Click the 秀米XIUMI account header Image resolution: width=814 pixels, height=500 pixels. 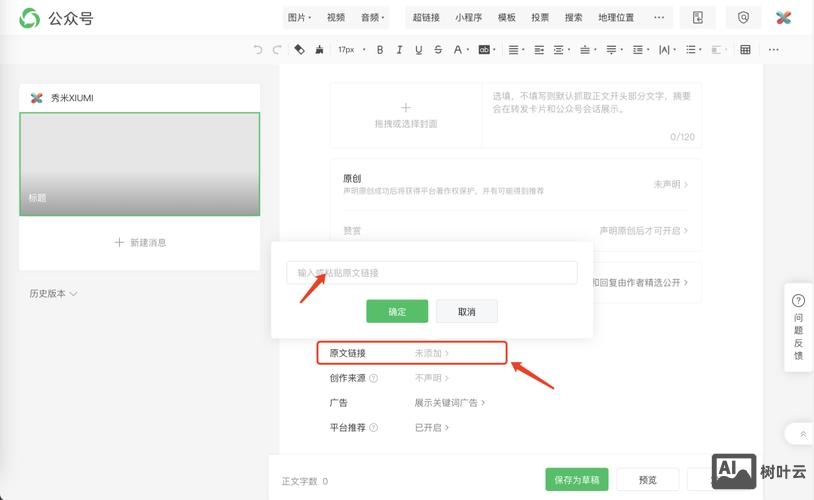point(140,98)
